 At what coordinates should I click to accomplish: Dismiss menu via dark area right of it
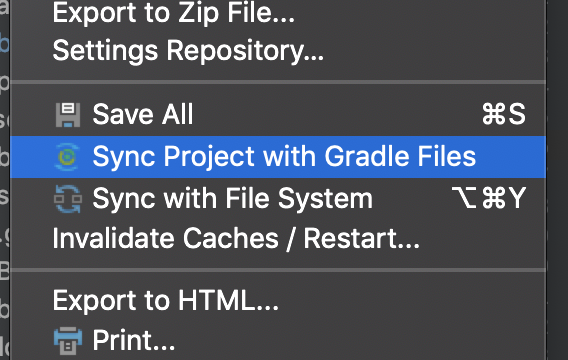tap(557, 180)
